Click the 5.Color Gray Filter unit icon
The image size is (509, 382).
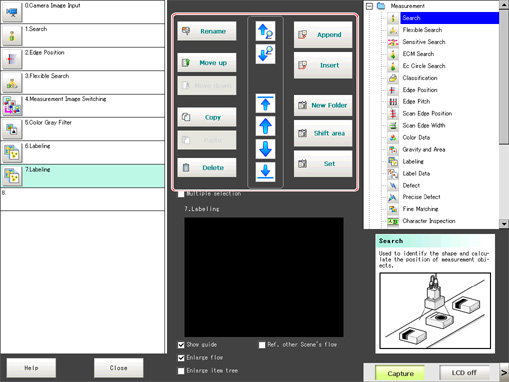[12, 129]
